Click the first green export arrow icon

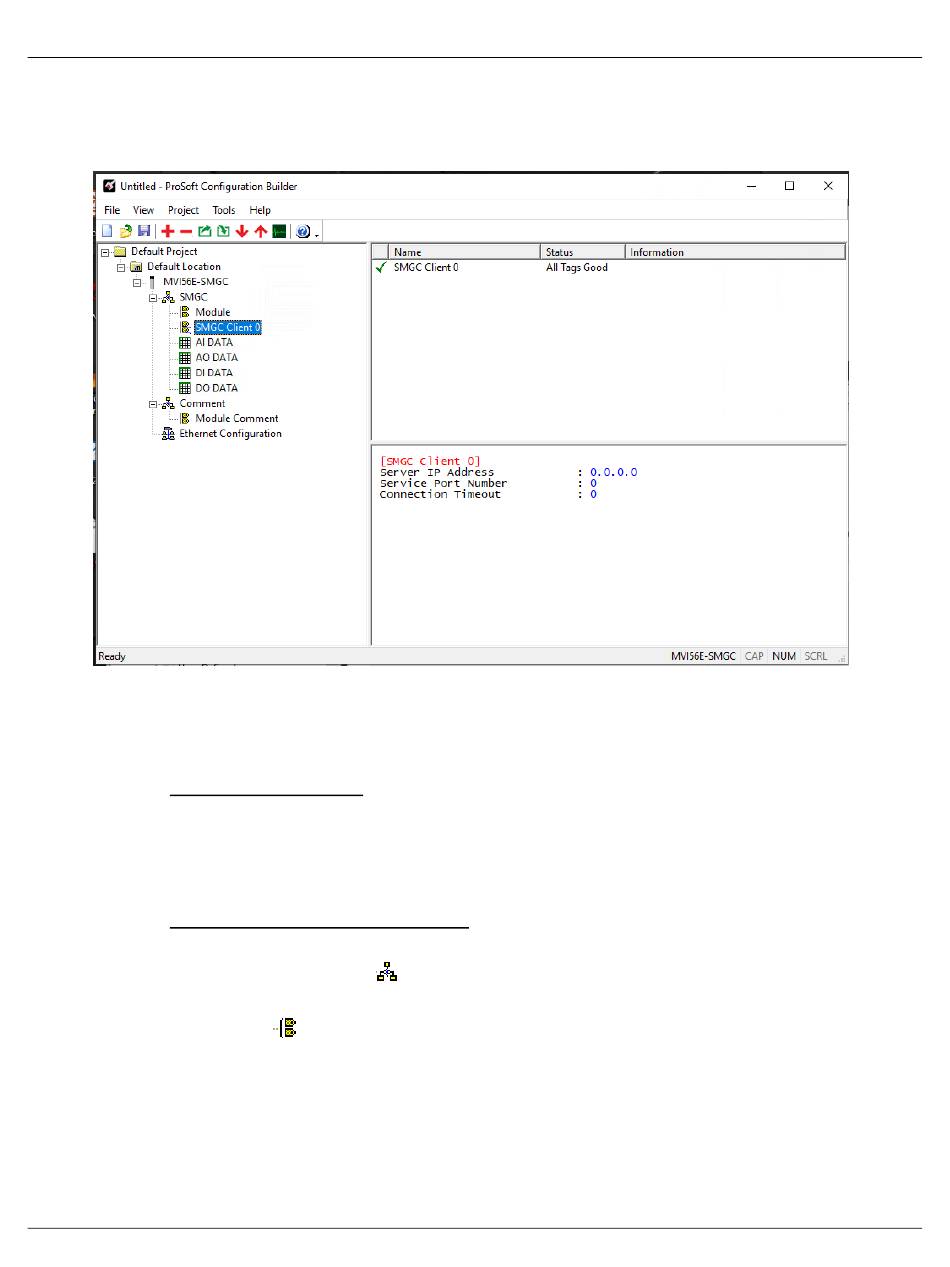click(x=204, y=232)
